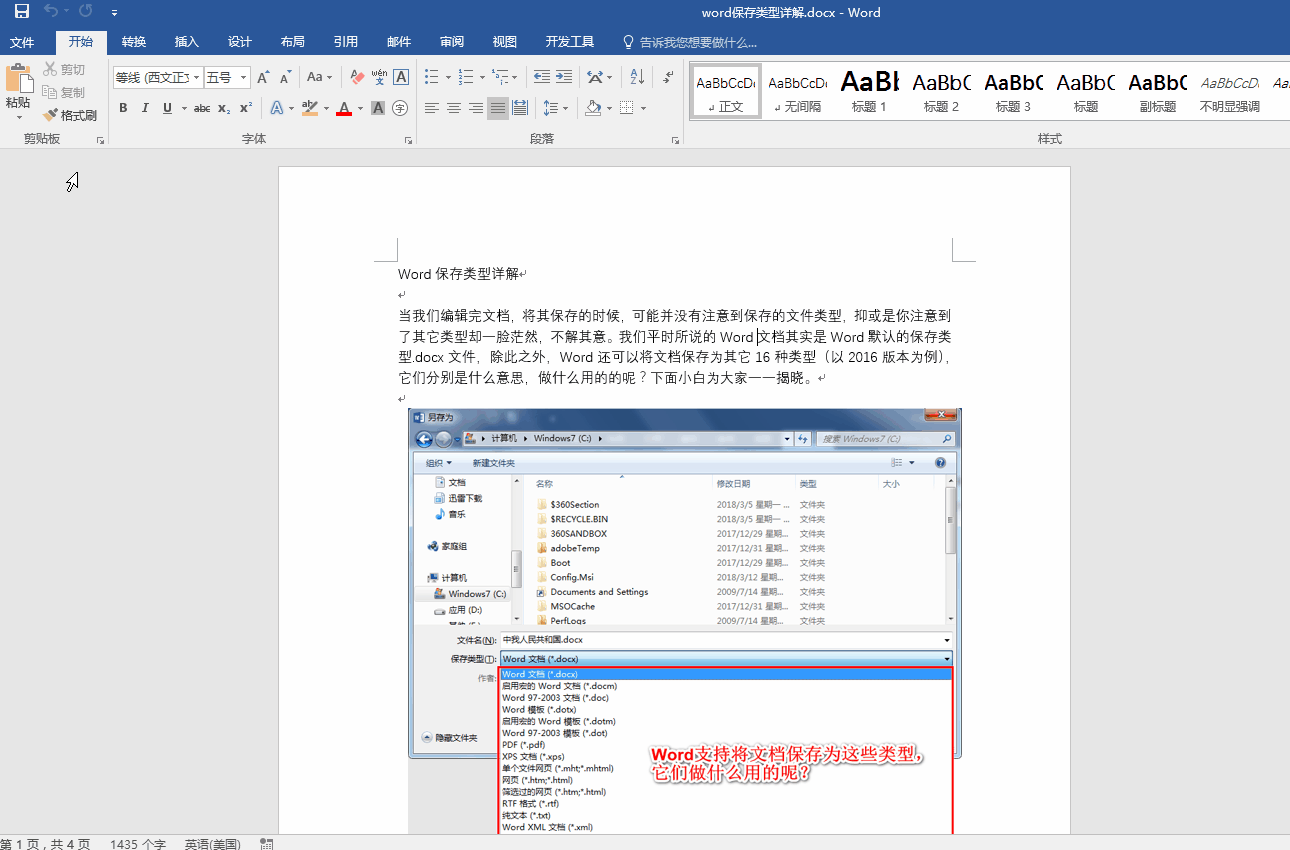The image size is (1290, 850).
Task: Switch to the 设计 (Design) tab
Action: coord(240,42)
